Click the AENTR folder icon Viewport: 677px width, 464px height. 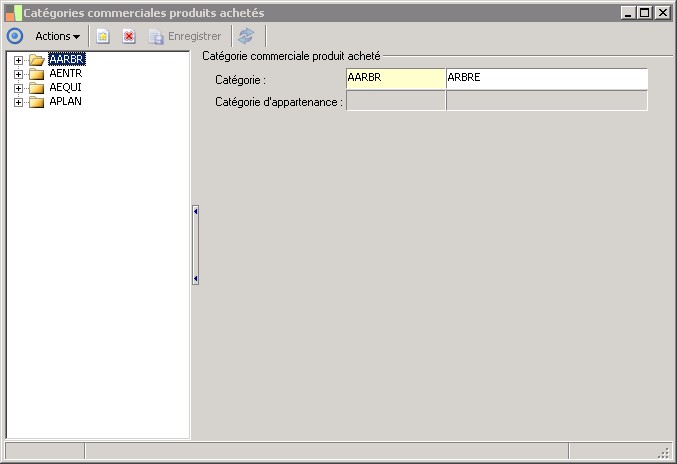pyautogui.click(x=37, y=74)
